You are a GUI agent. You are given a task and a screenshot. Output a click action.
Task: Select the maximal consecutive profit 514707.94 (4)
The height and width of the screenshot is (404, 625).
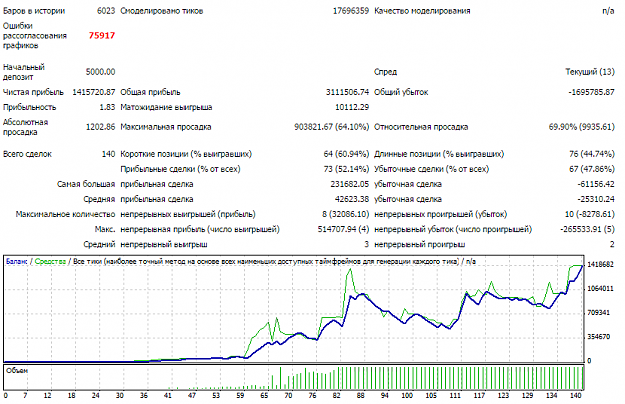[344, 229]
